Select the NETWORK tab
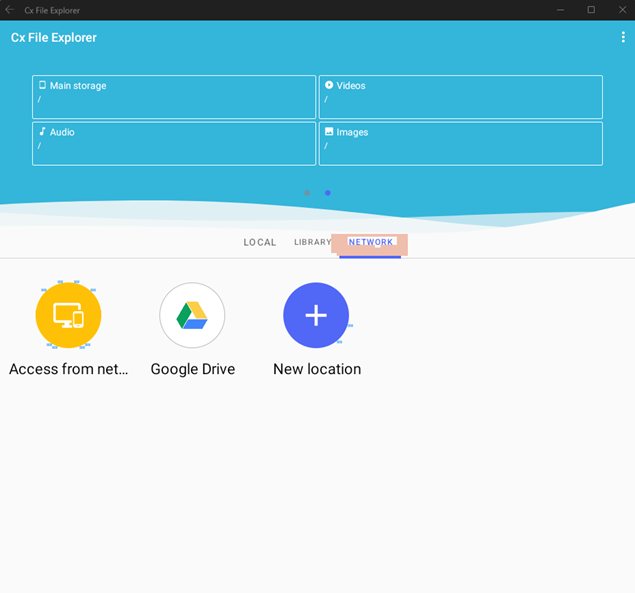The image size is (635, 593). (370, 242)
